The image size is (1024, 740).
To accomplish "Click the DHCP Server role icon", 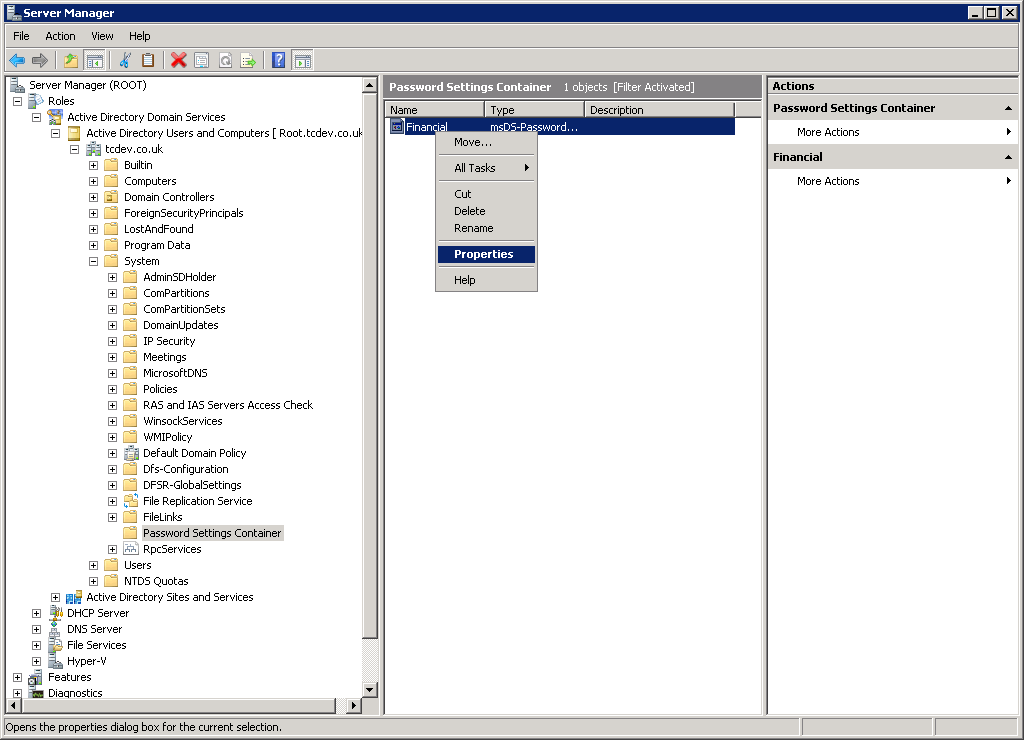I will pyautogui.click(x=56, y=613).
